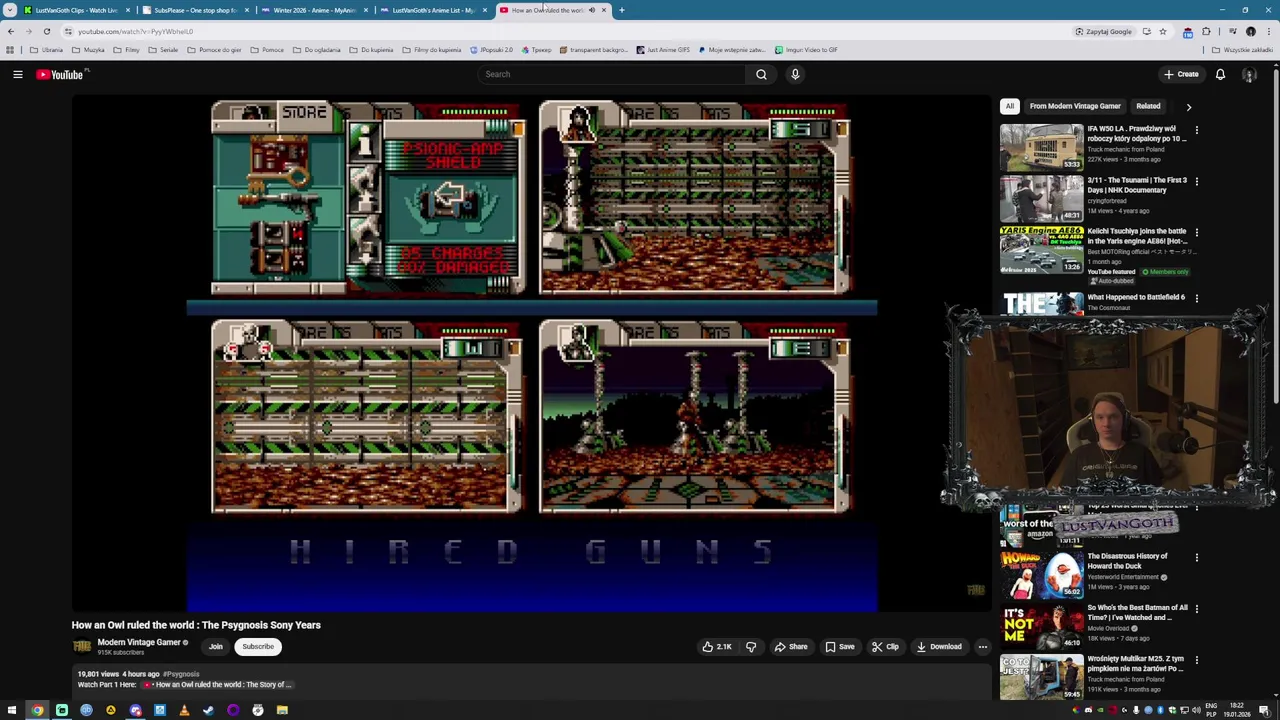The height and width of the screenshot is (720, 1280).
Task: Open the YouTube notifications bell
Action: click(x=1220, y=74)
